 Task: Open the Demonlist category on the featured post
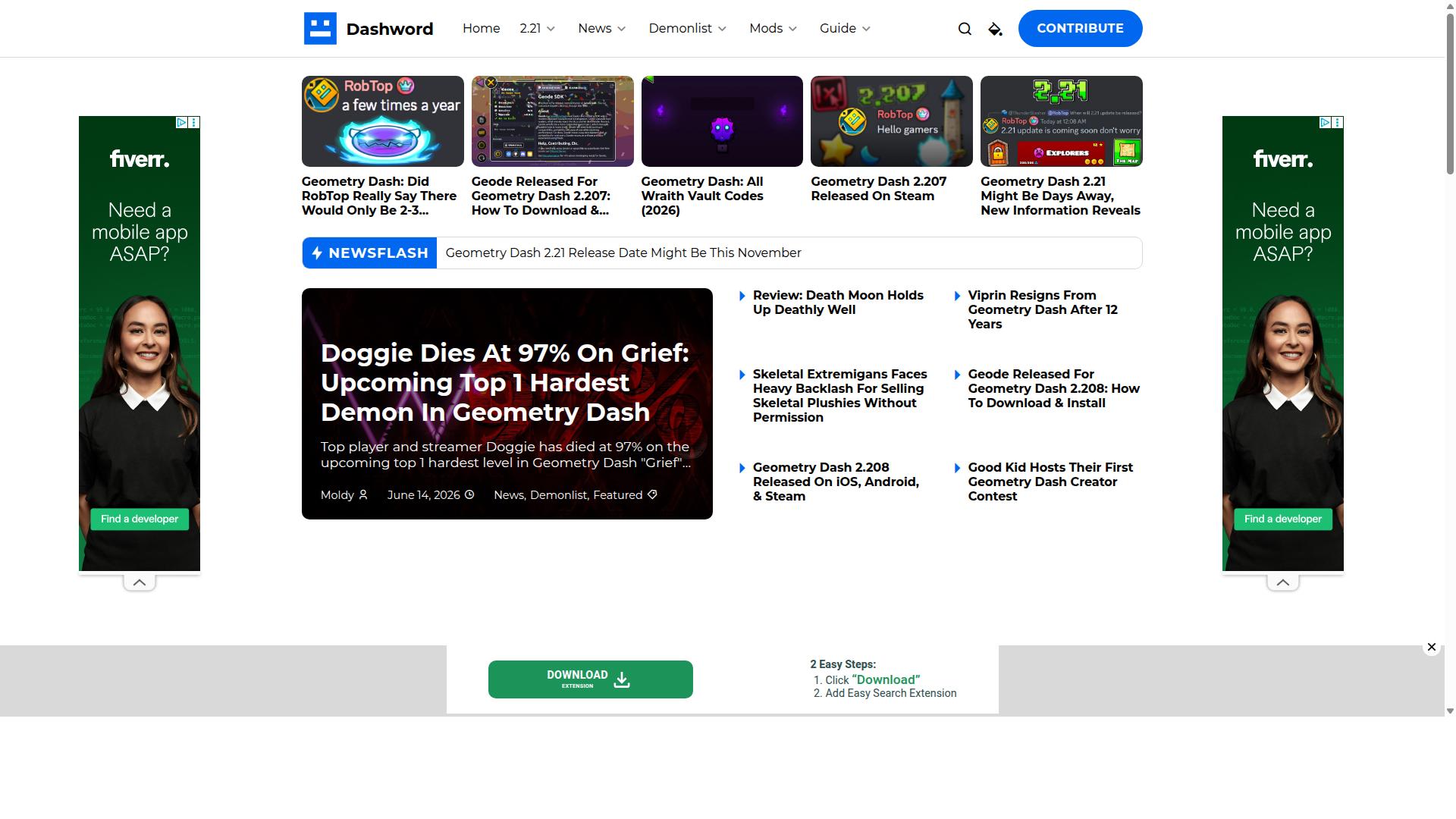click(558, 494)
